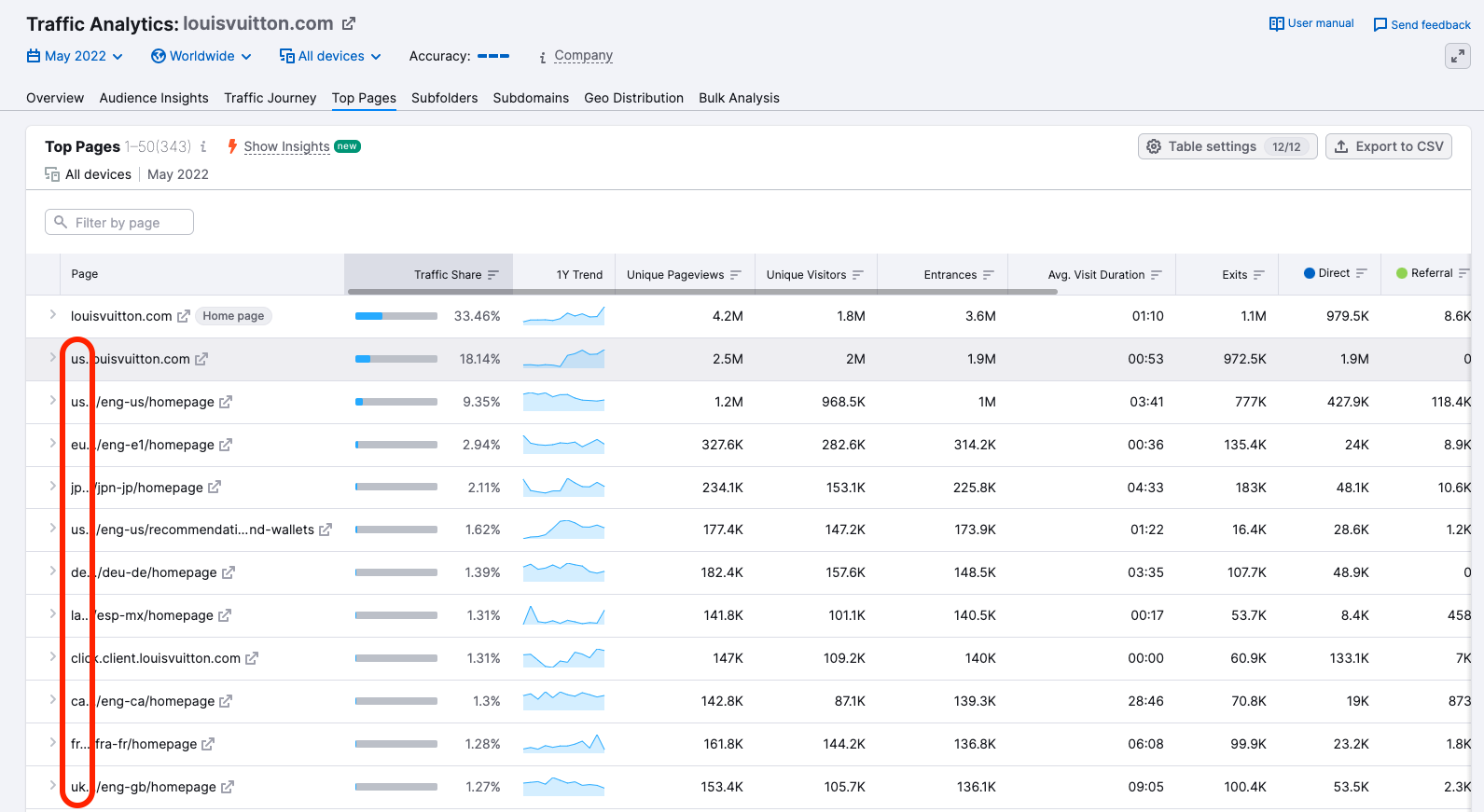Expand the /jpn-jp/homepage row
The height and width of the screenshot is (812, 1484).
(53, 486)
